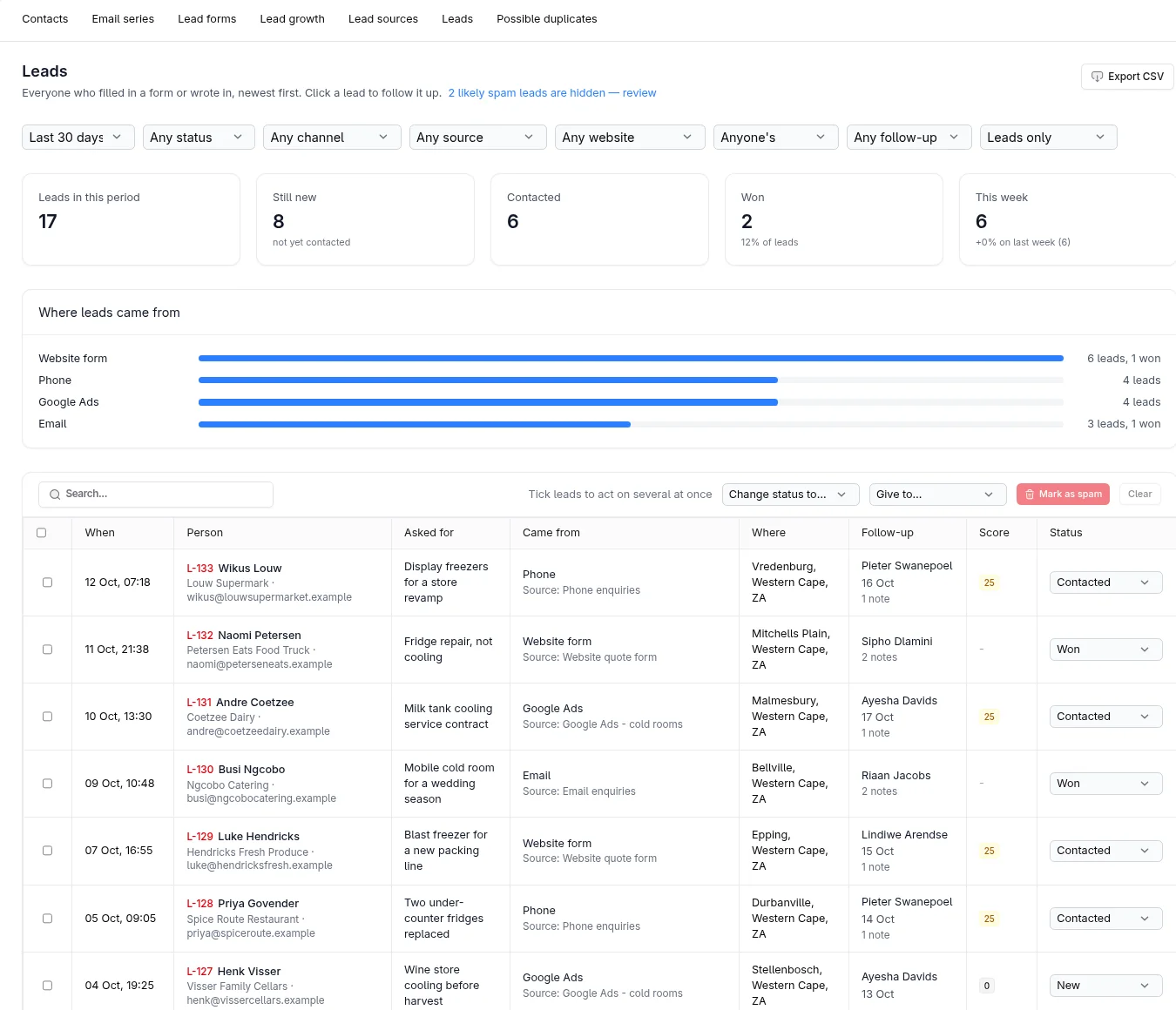Change status for Wikus Louw's lead
The width and height of the screenshot is (1176, 1010).
pos(1106,582)
